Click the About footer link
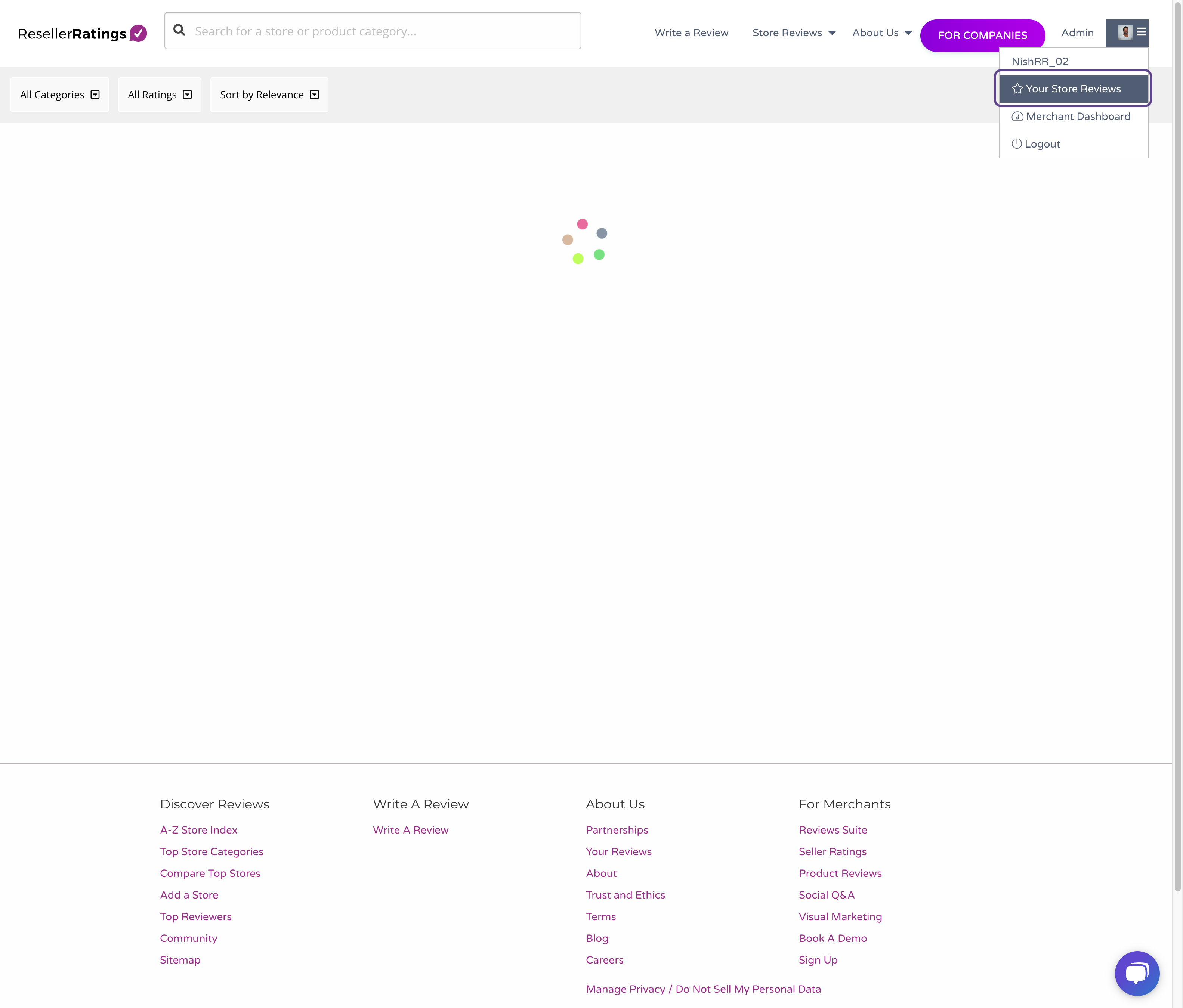This screenshot has height=1008, width=1183. [600, 873]
